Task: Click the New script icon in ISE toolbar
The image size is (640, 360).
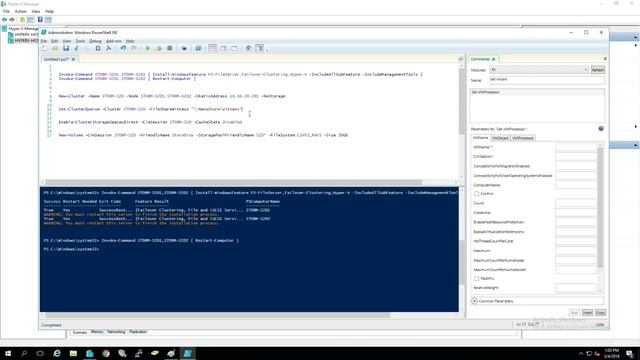Action: tap(44, 48)
